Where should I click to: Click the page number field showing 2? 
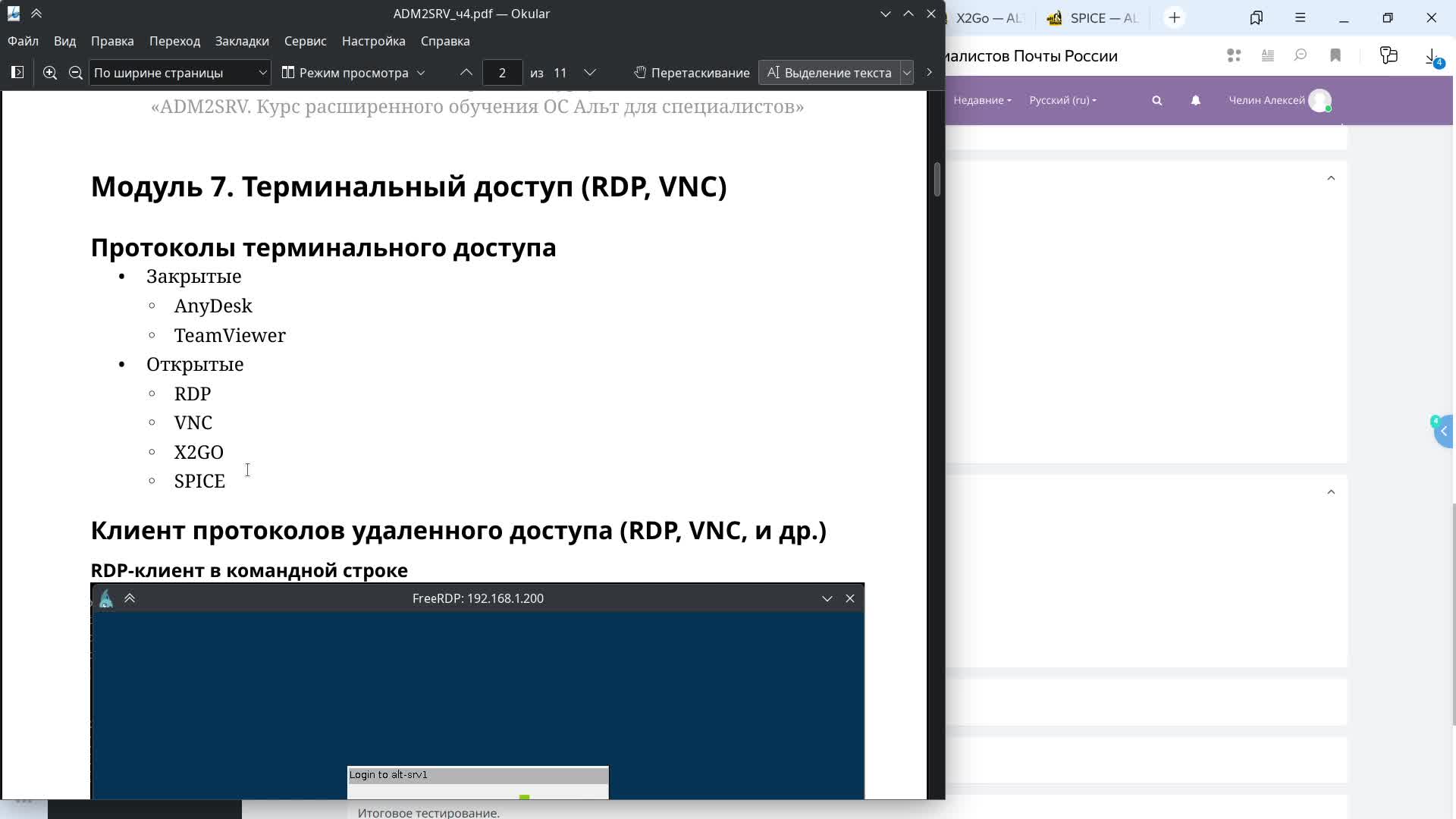[x=502, y=73]
